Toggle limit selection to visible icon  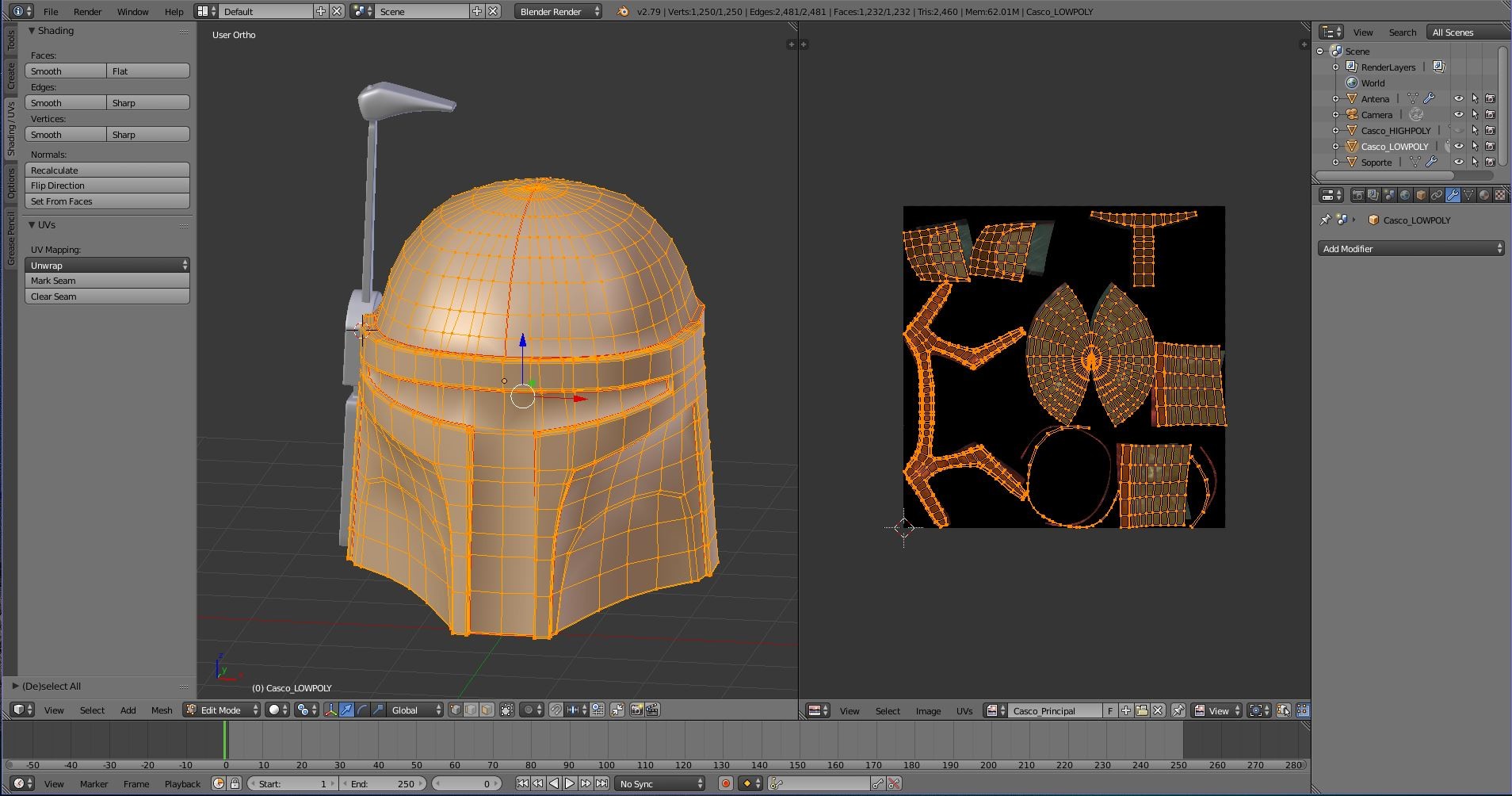pos(507,710)
